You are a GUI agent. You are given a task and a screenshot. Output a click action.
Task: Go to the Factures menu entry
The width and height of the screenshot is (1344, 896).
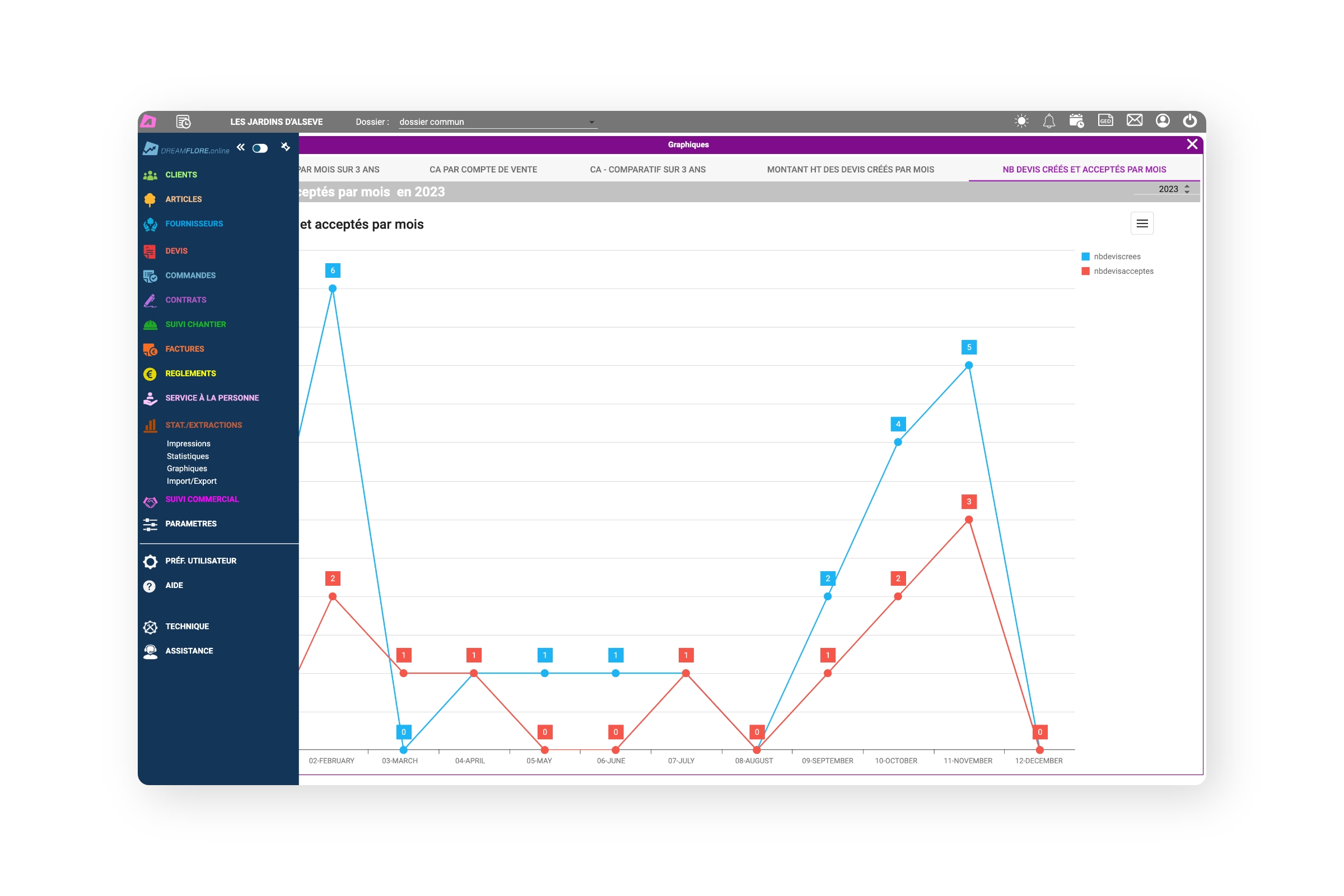184,348
